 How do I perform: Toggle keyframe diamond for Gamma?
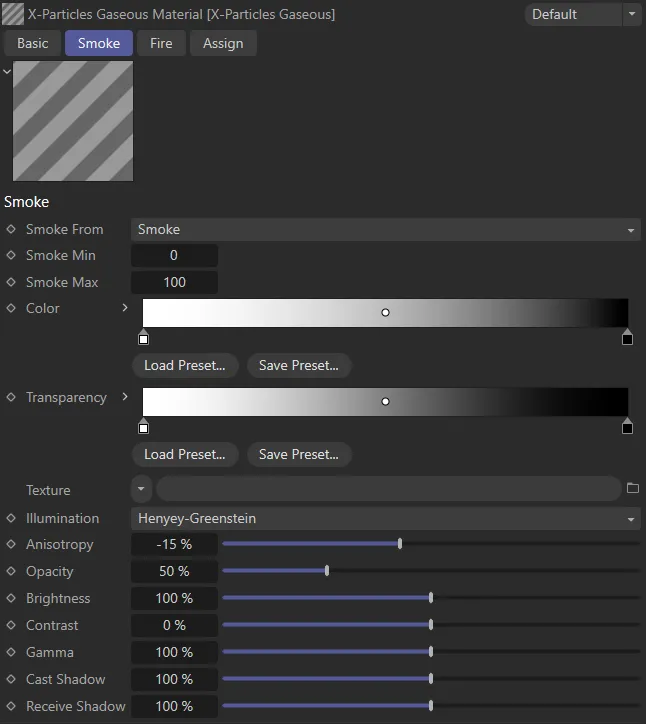click(x=11, y=652)
